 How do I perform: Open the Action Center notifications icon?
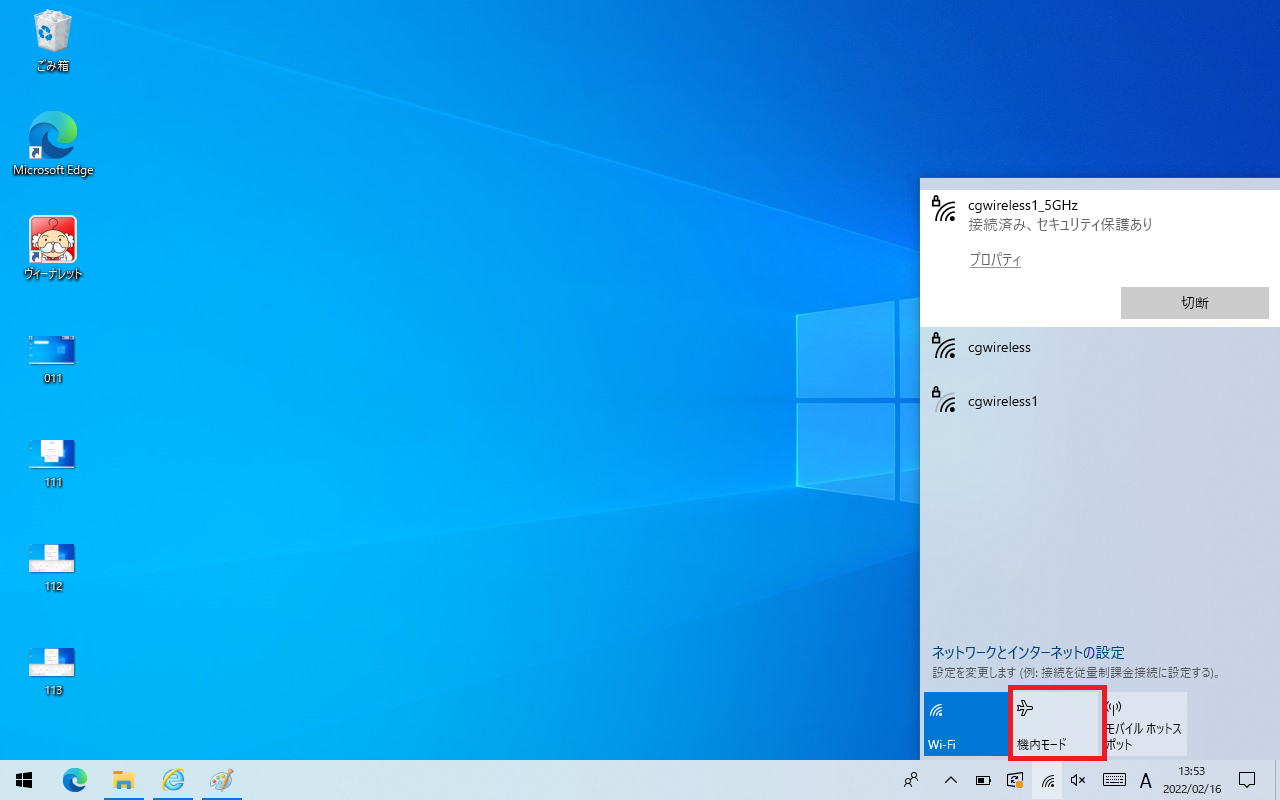pyautogui.click(x=1247, y=780)
